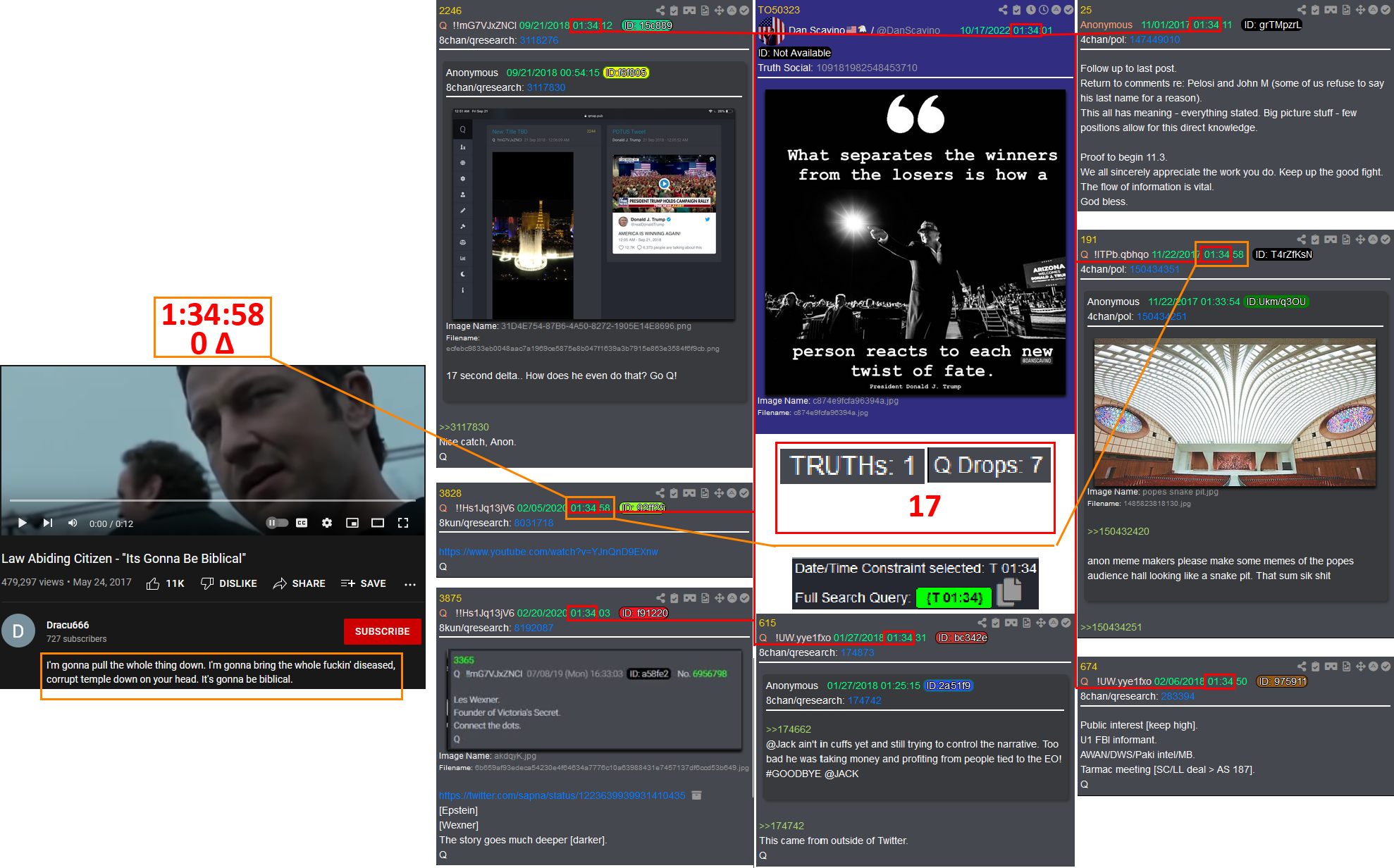1394x868 pixels.
Task: Click the green {T 01:34} search query field
Action: (x=954, y=598)
